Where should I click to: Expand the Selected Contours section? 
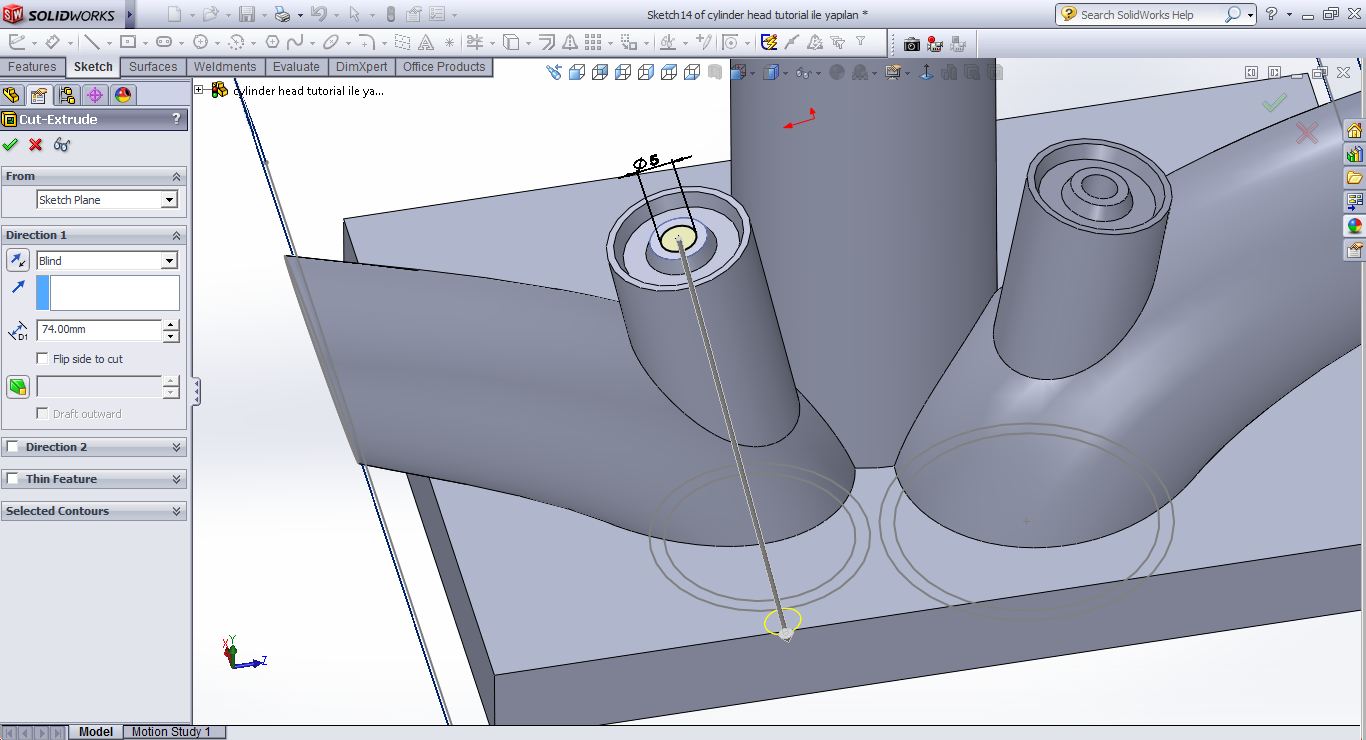coord(177,511)
